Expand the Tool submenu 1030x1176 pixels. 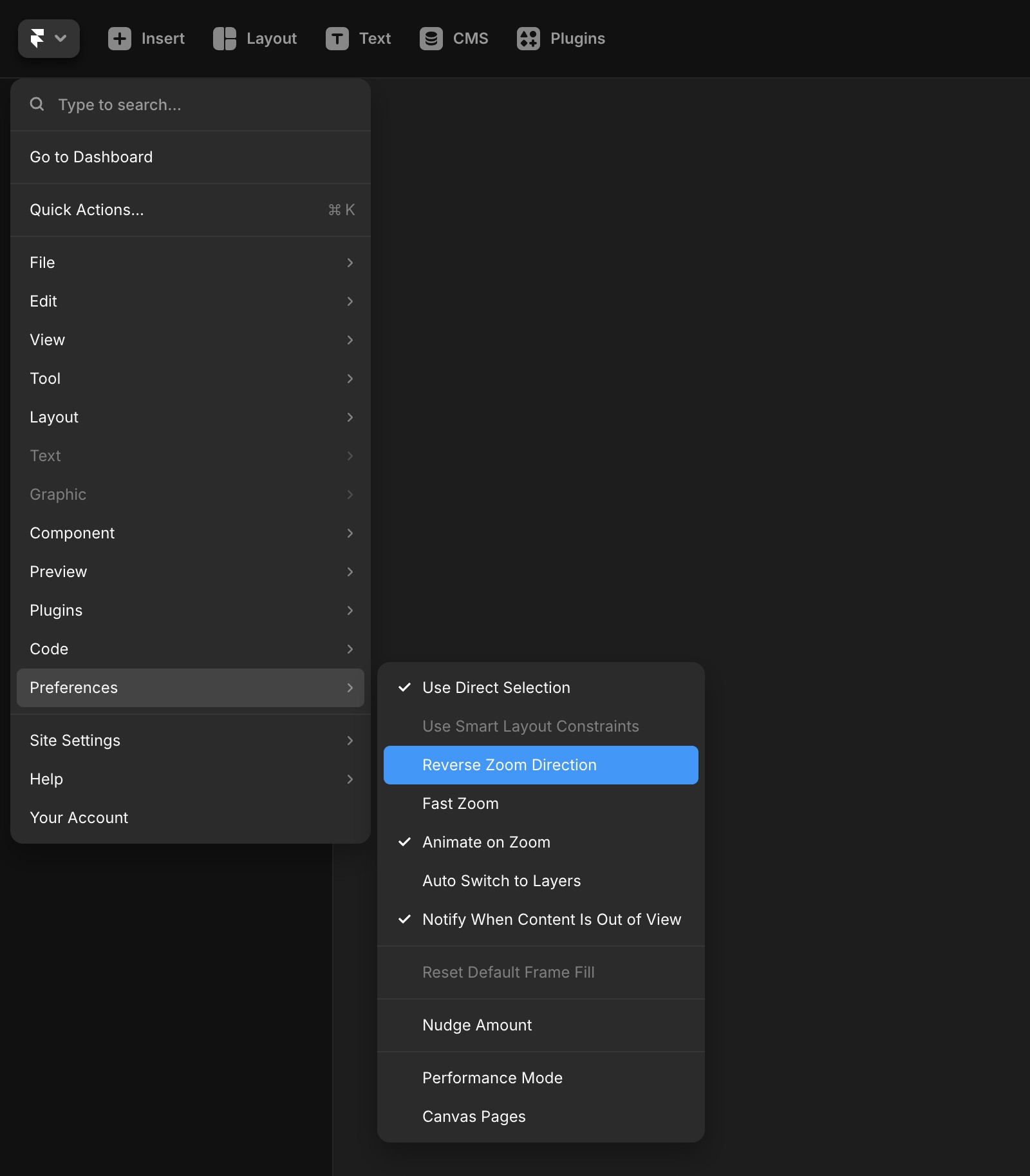[x=191, y=379]
